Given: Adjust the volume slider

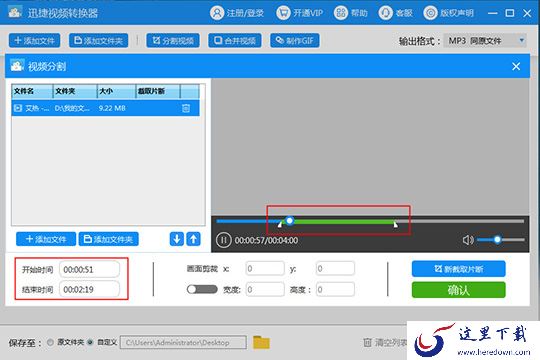Looking at the screenshot, I should pyautogui.click(x=501, y=239).
